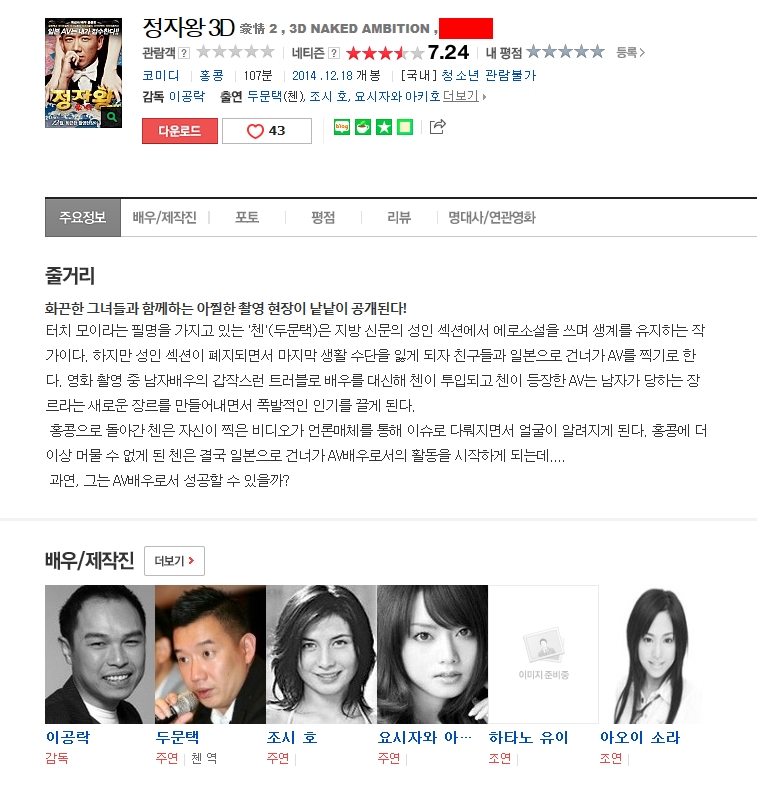
Task: Click the magnifier on the movie poster
Action: 111,117
